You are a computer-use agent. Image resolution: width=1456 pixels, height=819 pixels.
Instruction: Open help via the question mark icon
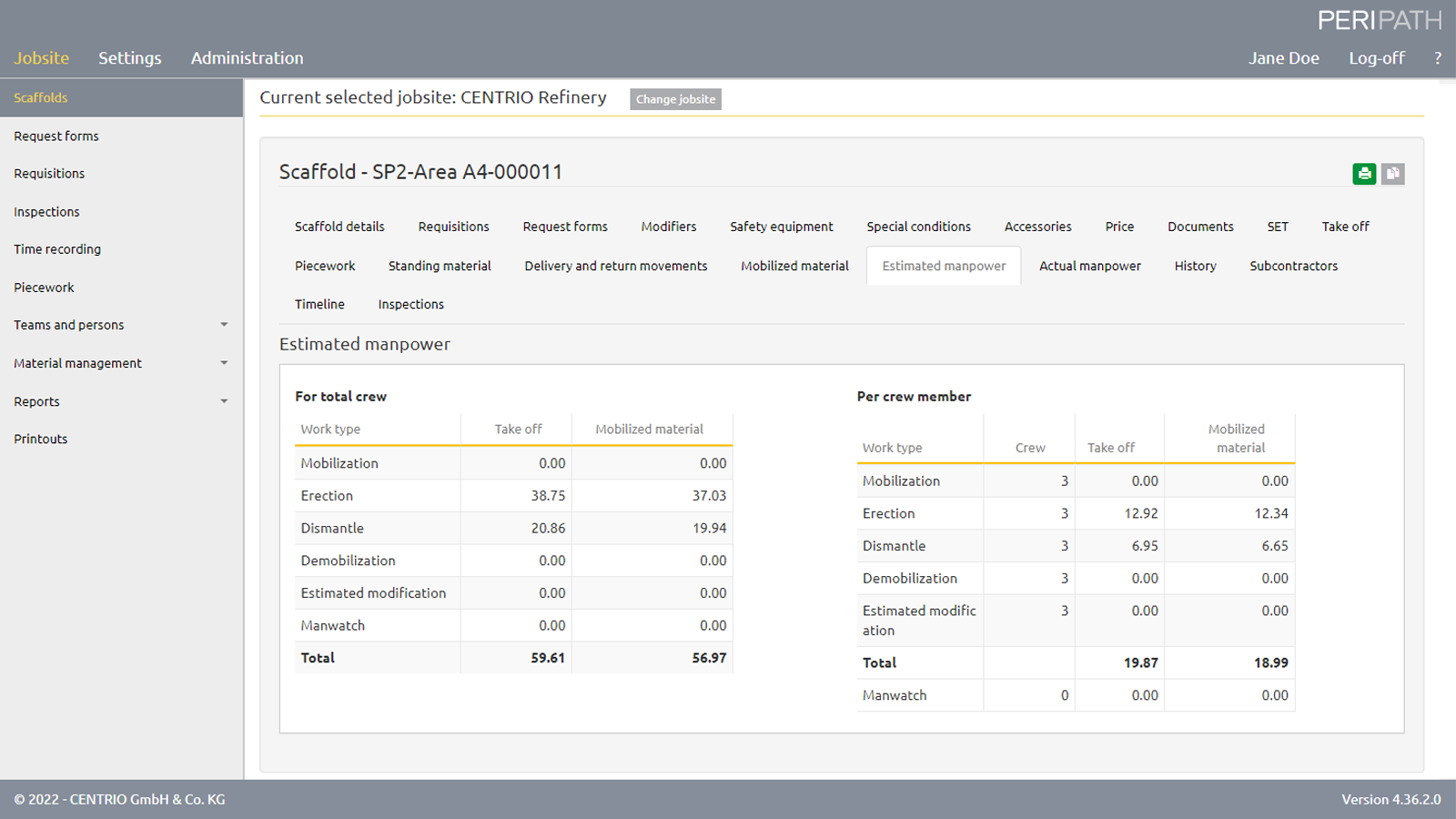pyautogui.click(x=1438, y=57)
